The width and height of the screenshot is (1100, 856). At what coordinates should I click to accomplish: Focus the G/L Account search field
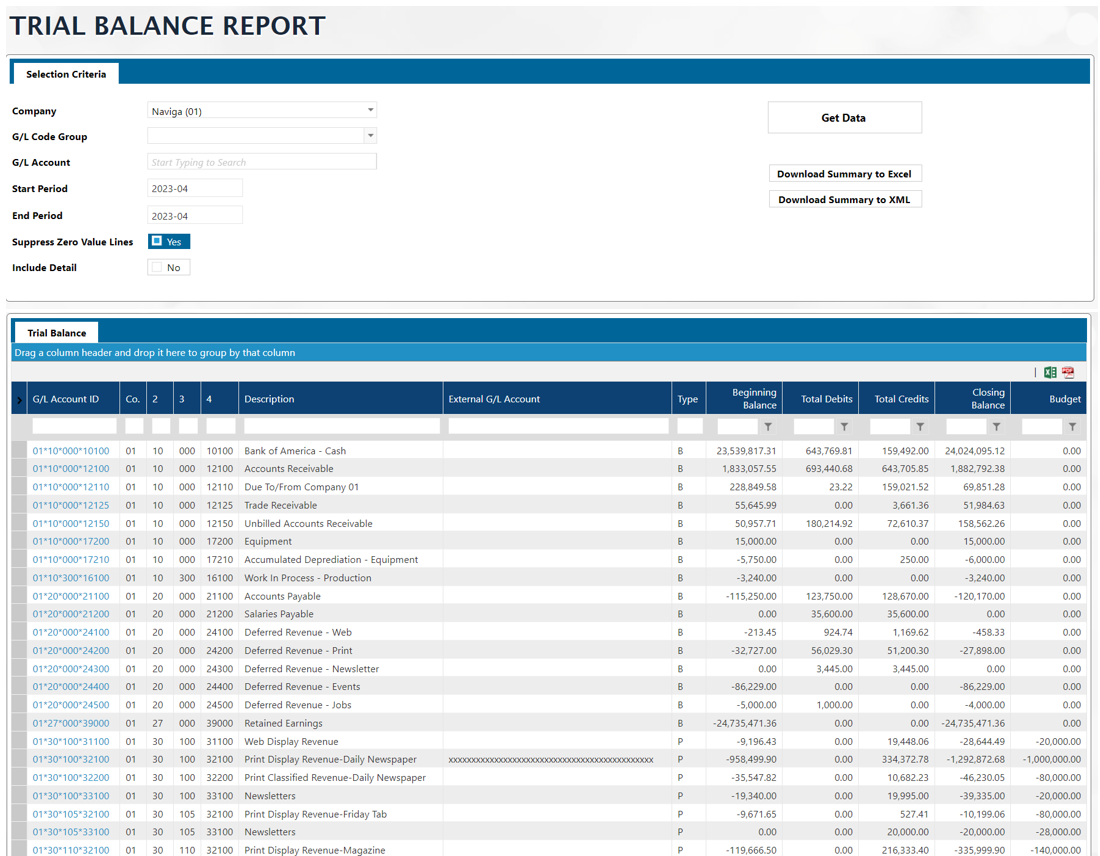[262, 162]
